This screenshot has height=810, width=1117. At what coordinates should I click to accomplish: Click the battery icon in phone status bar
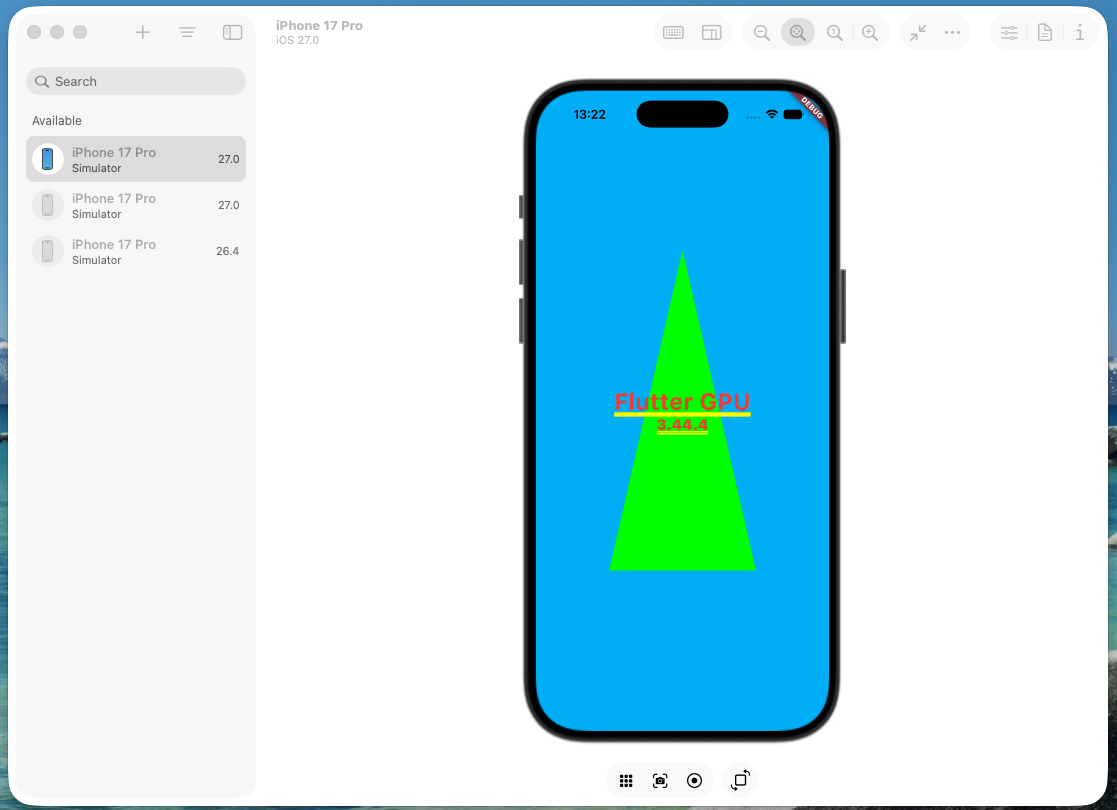point(793,114)
